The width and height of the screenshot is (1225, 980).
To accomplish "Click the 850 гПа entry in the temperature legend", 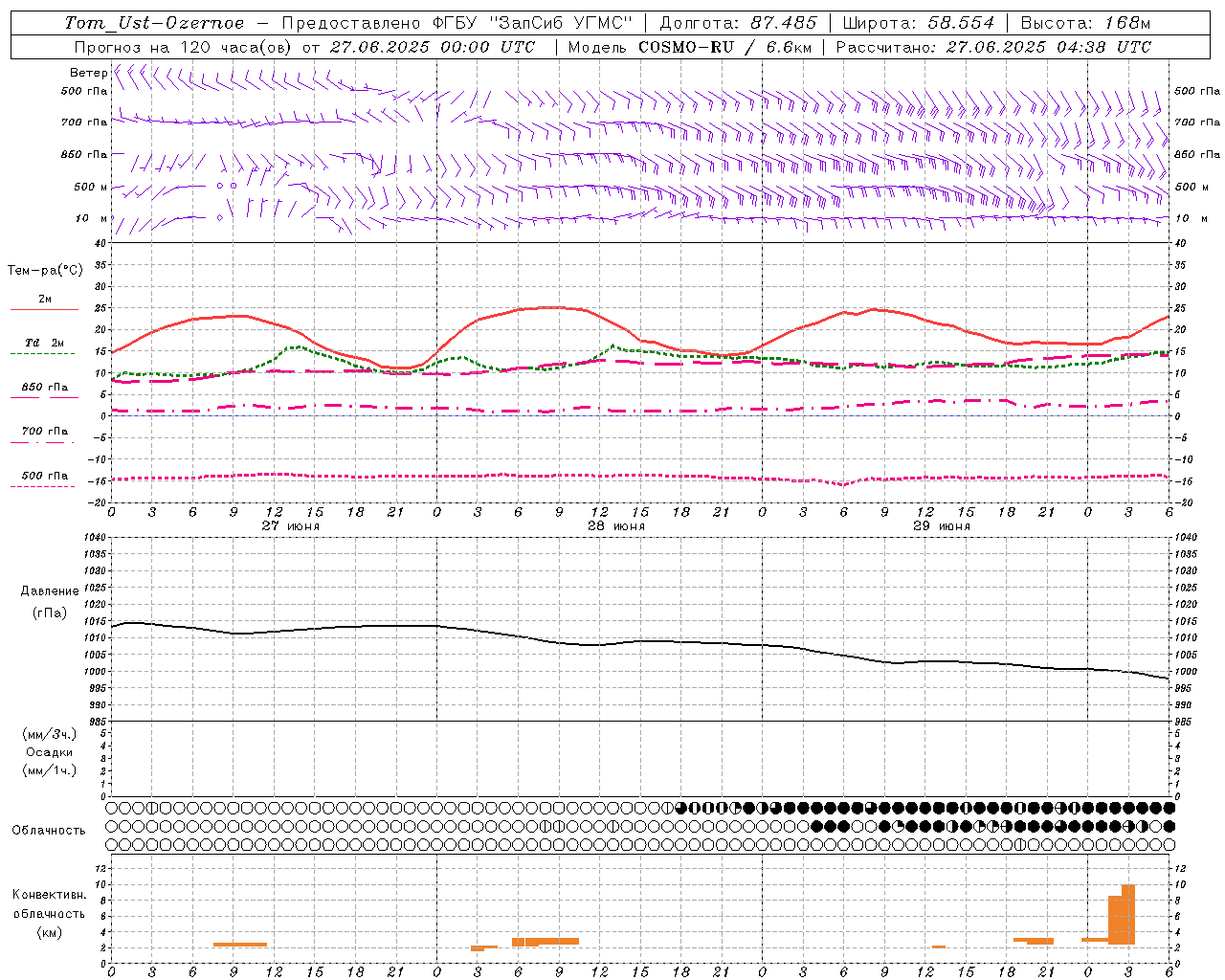I will pyautogui.click(x=44, y=387).
